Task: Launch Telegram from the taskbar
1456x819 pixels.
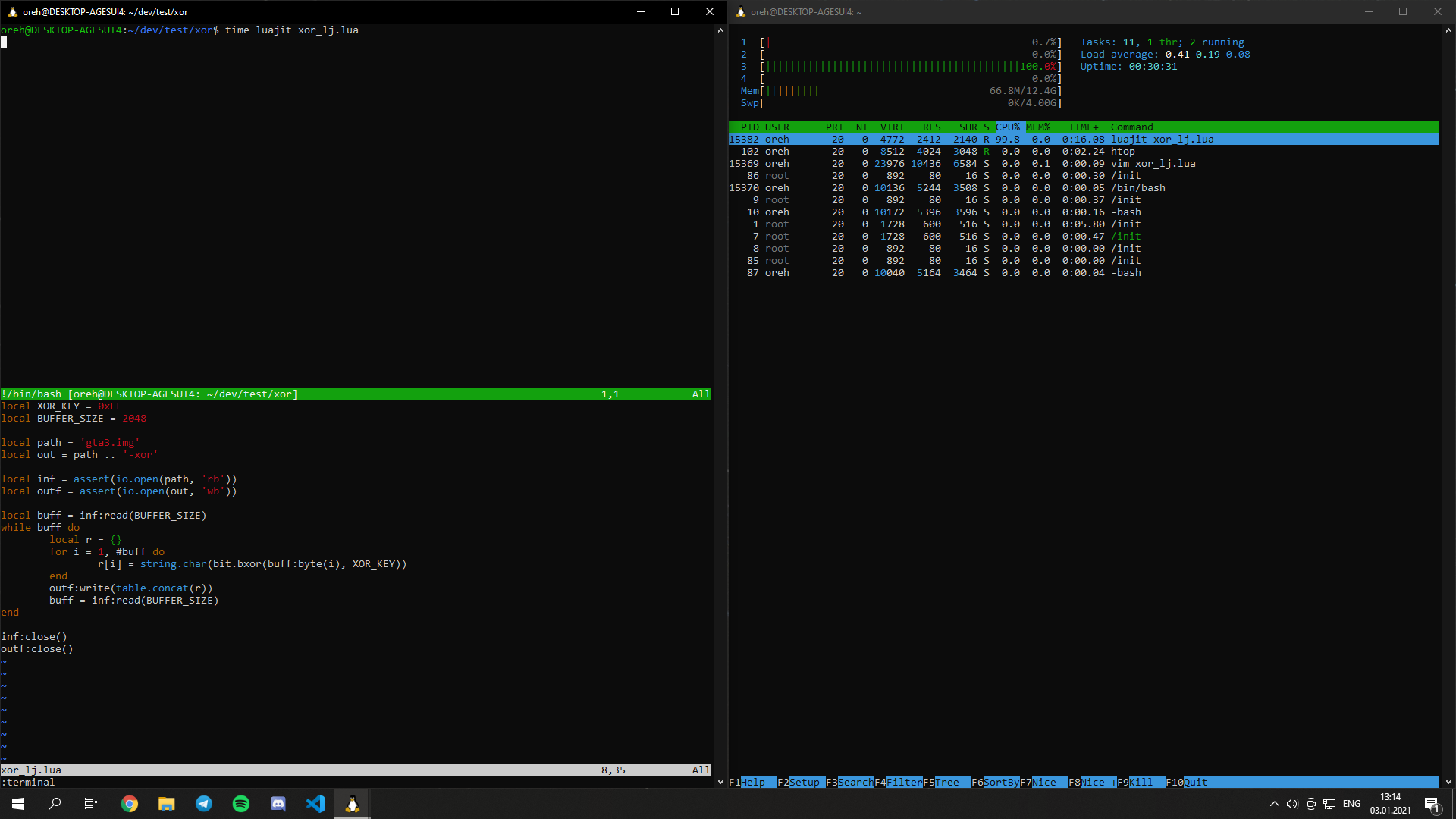Action: (x=204, y=804)
